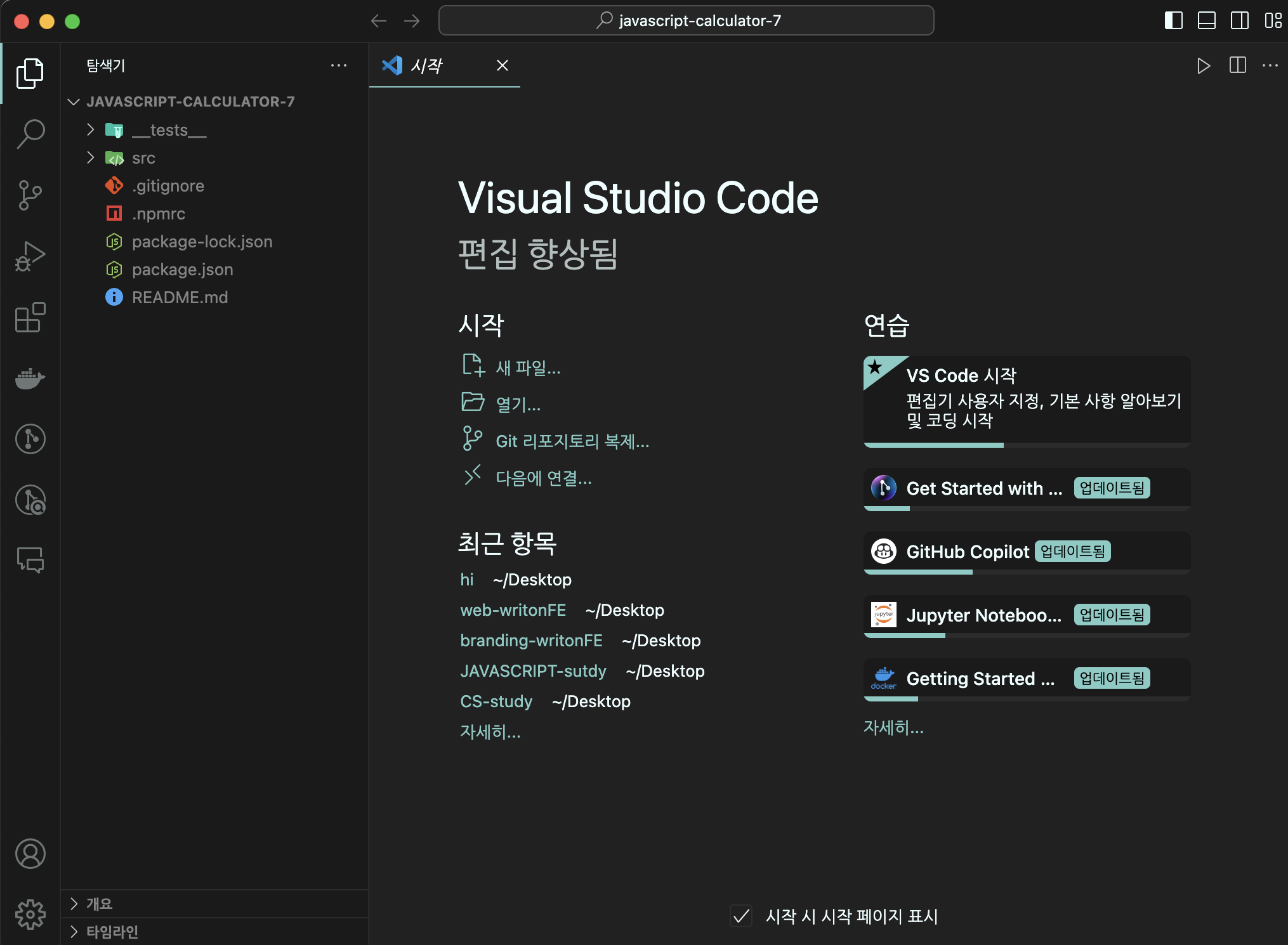Open the Docker view

[30, 377]
